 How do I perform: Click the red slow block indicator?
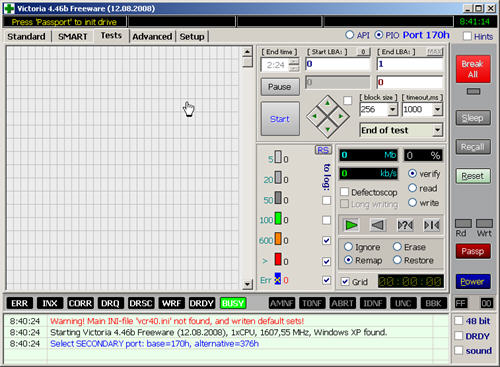pos(278,259)
